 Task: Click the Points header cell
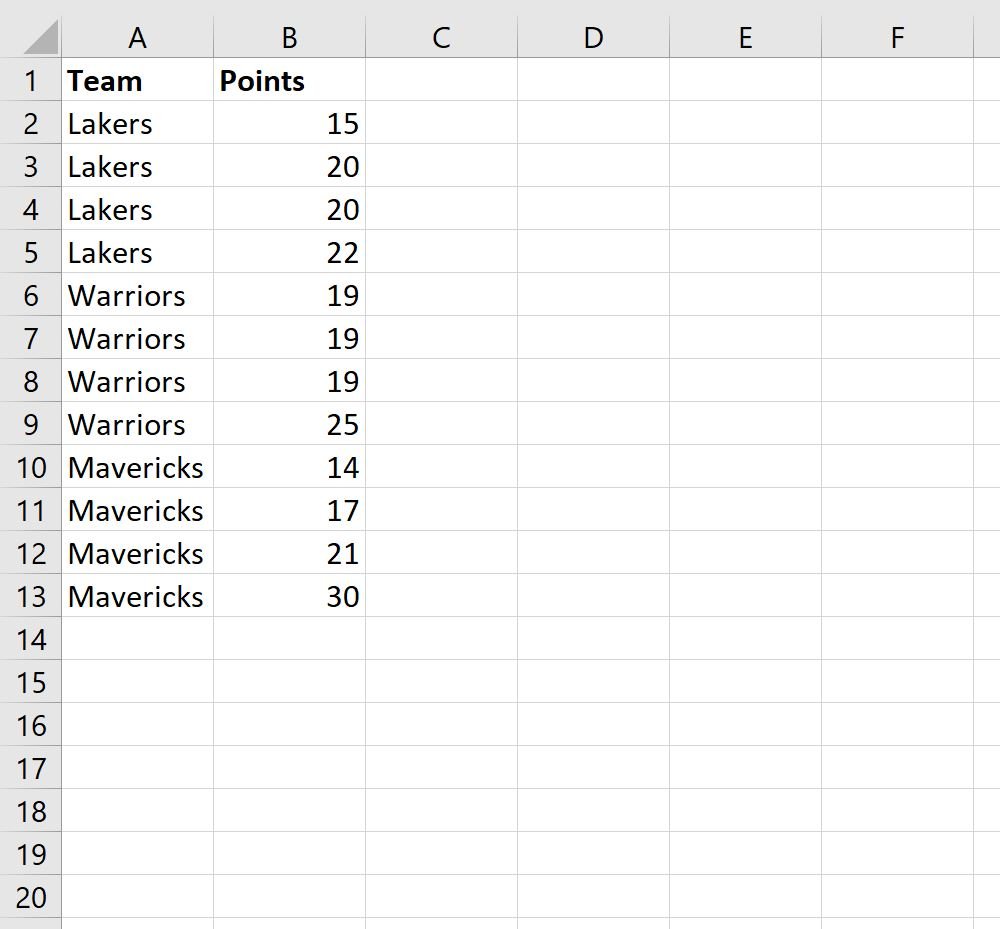pos(290,80)
